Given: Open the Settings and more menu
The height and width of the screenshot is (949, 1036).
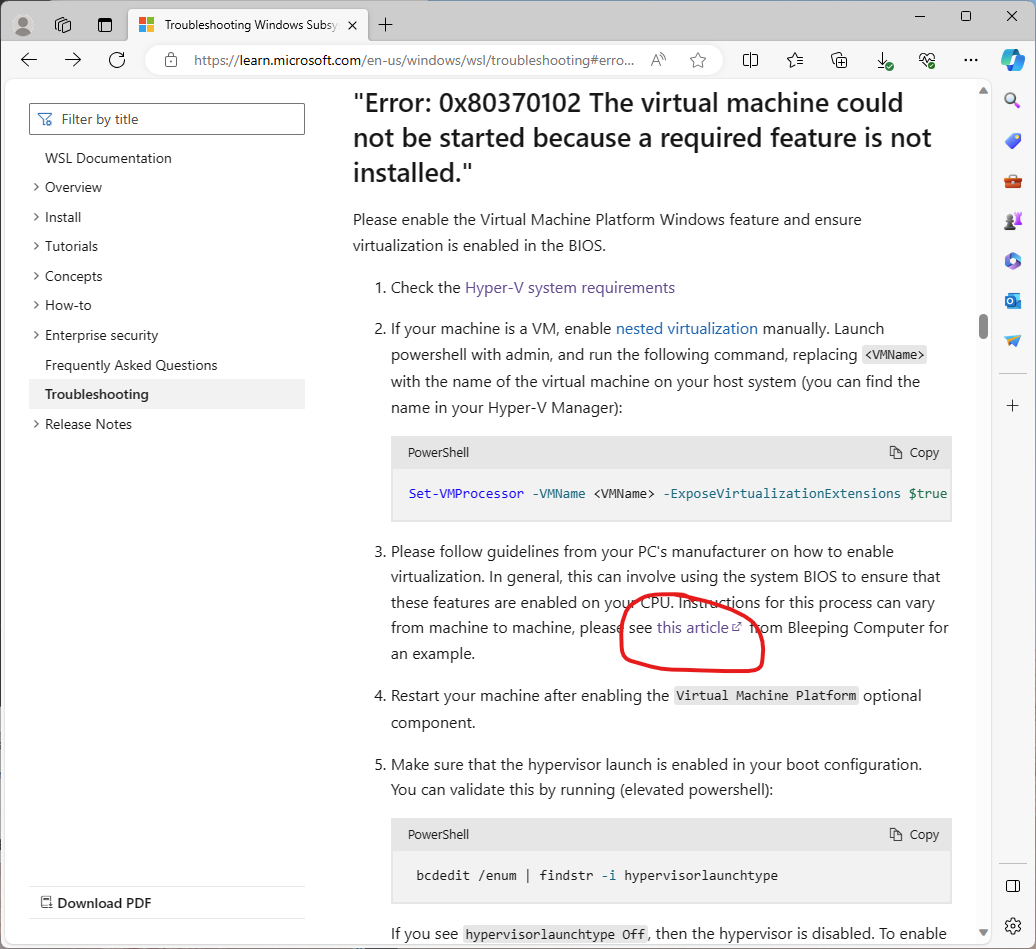Looking at the screenshot, I should (970, 60).
